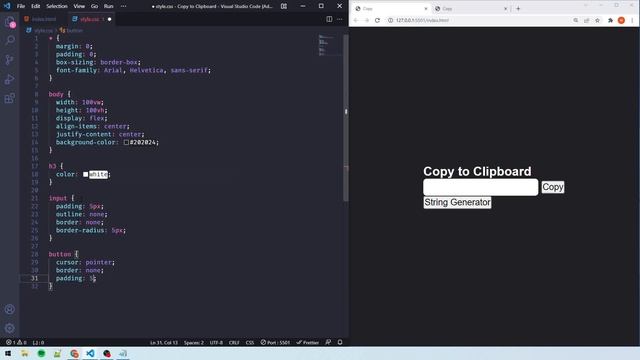View site information icon before URL
The height and width of the screenshot is (360, 640).
[x=390, y=20]
